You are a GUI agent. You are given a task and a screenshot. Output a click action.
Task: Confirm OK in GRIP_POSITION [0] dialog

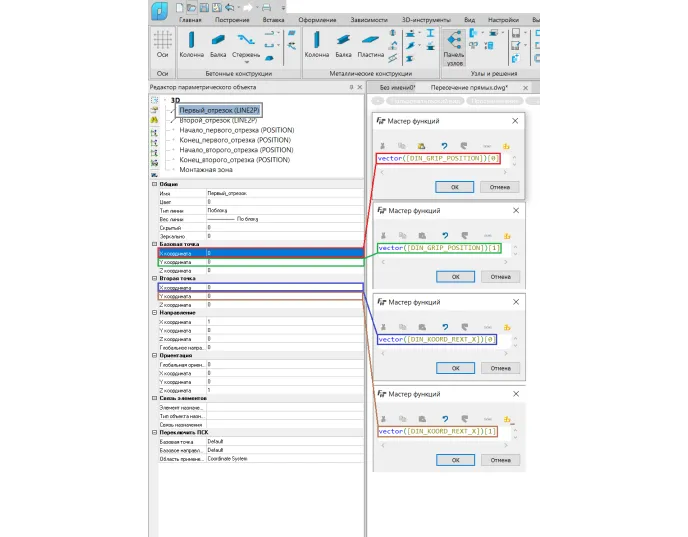[x=455, y=187]
